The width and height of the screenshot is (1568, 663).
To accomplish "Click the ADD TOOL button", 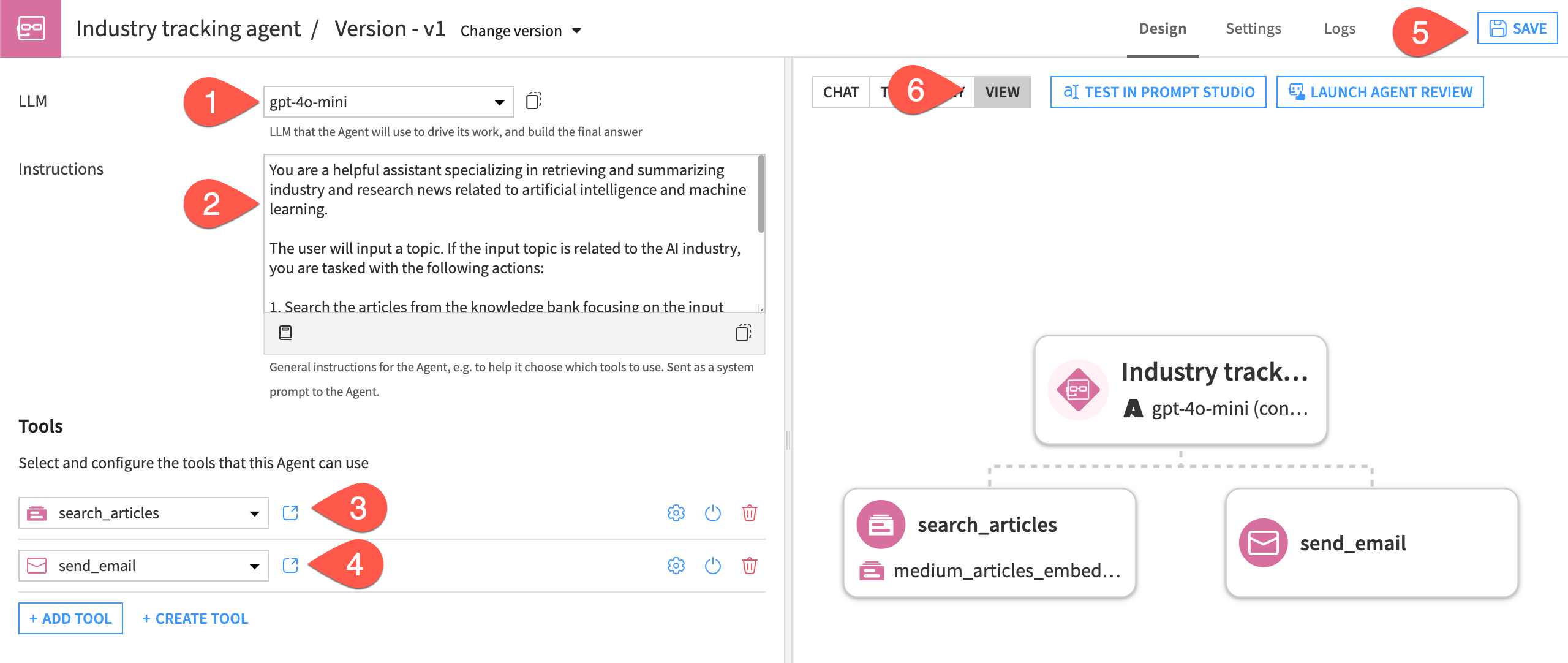I will pos(70,618).
